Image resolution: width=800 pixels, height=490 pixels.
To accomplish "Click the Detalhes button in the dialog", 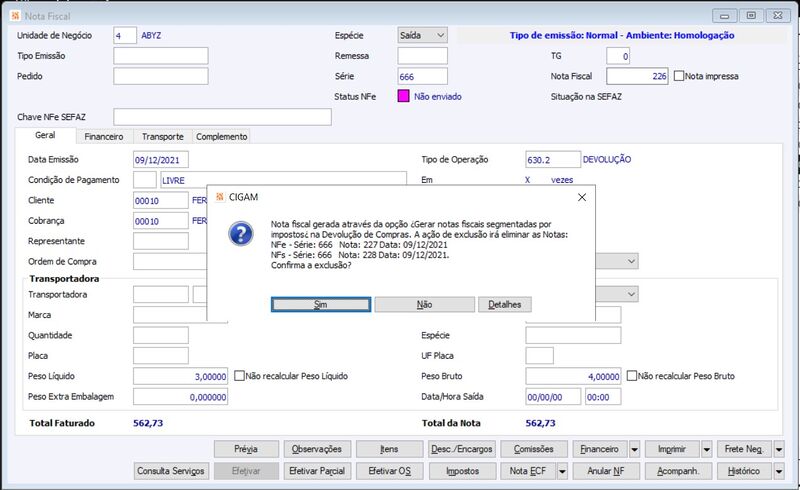I will pos(505,305).
